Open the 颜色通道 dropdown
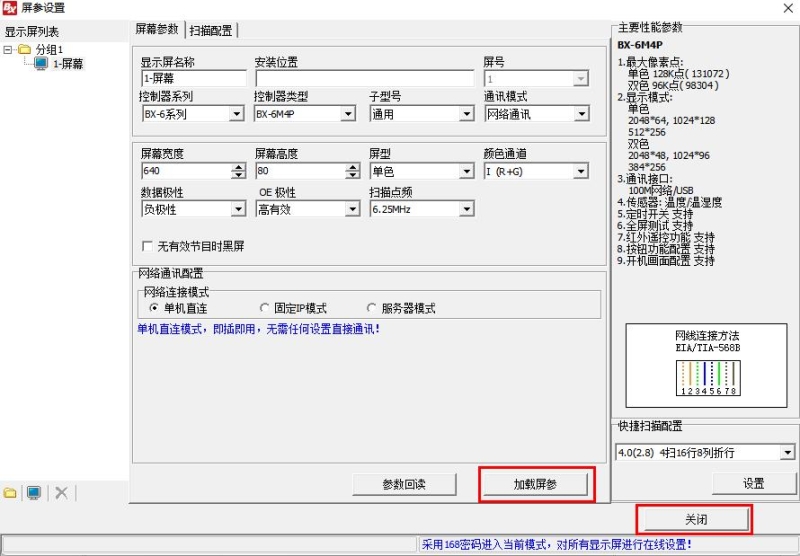 (580, 171)
